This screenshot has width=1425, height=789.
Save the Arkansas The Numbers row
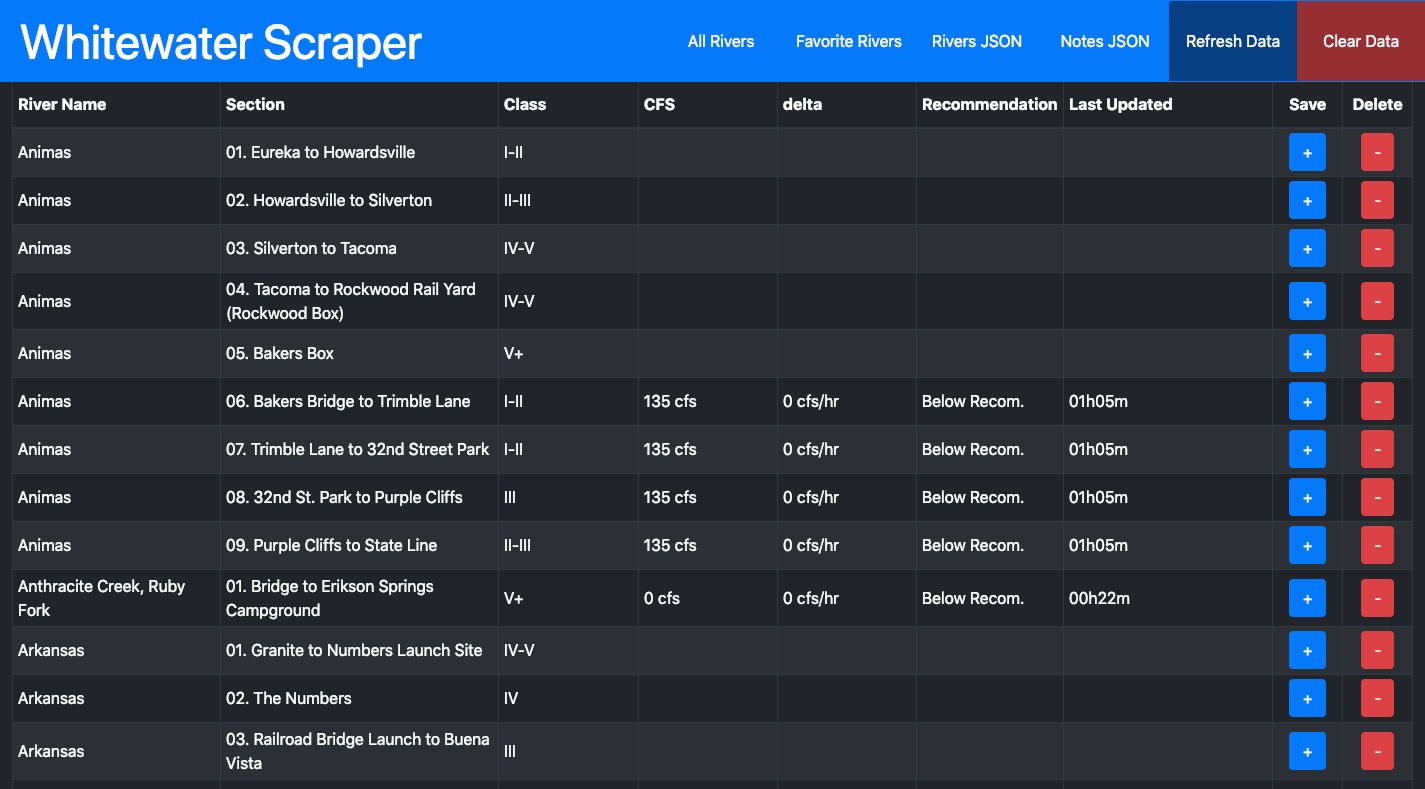coord(1307,698)
